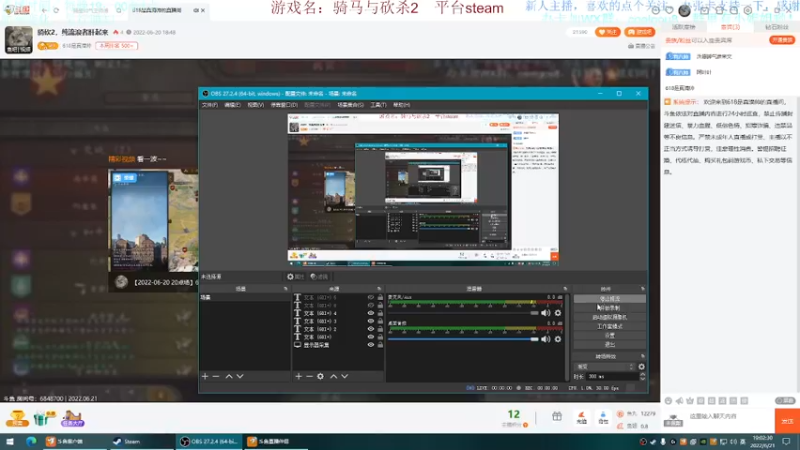Remove scene with minus icon in Scenes panel
The image size is (800, 450).
216,376
